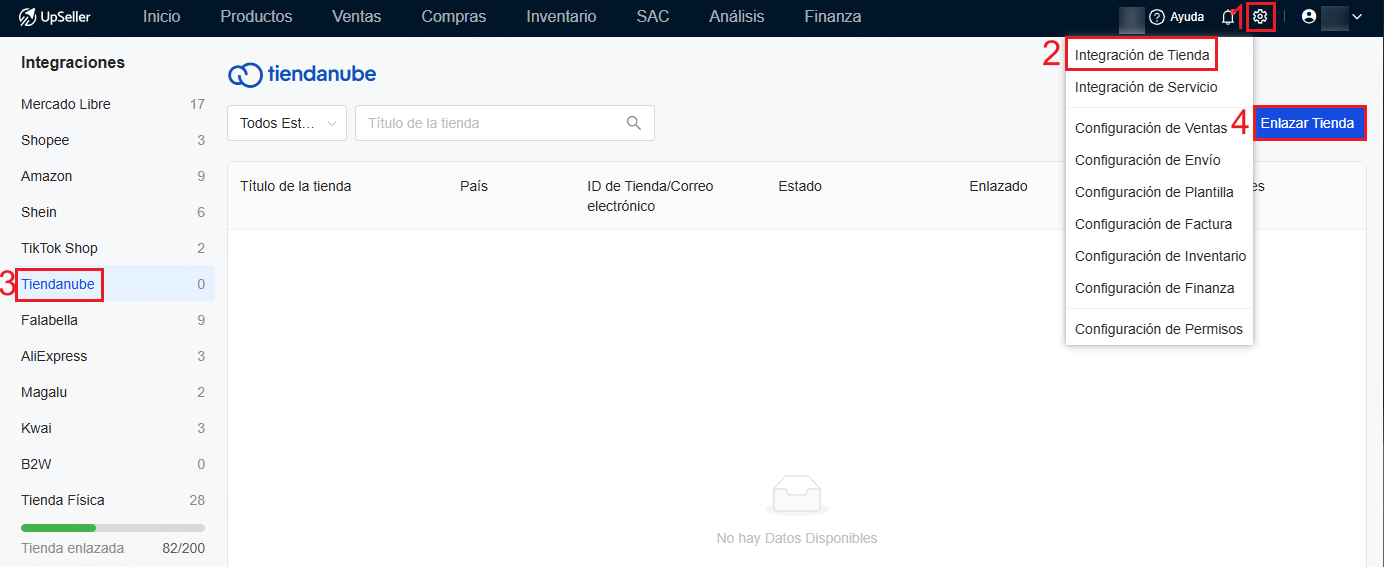Click the Enlazar Tienda button
The width and height of the screenshot is (1384, 567).
coord(1307,123)
